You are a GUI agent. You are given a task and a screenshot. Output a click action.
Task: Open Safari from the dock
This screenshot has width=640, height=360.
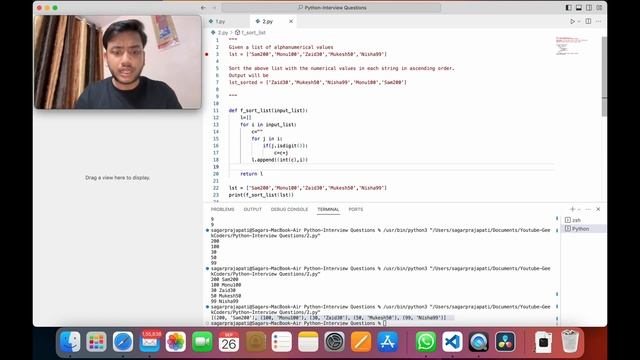(123, 342)
